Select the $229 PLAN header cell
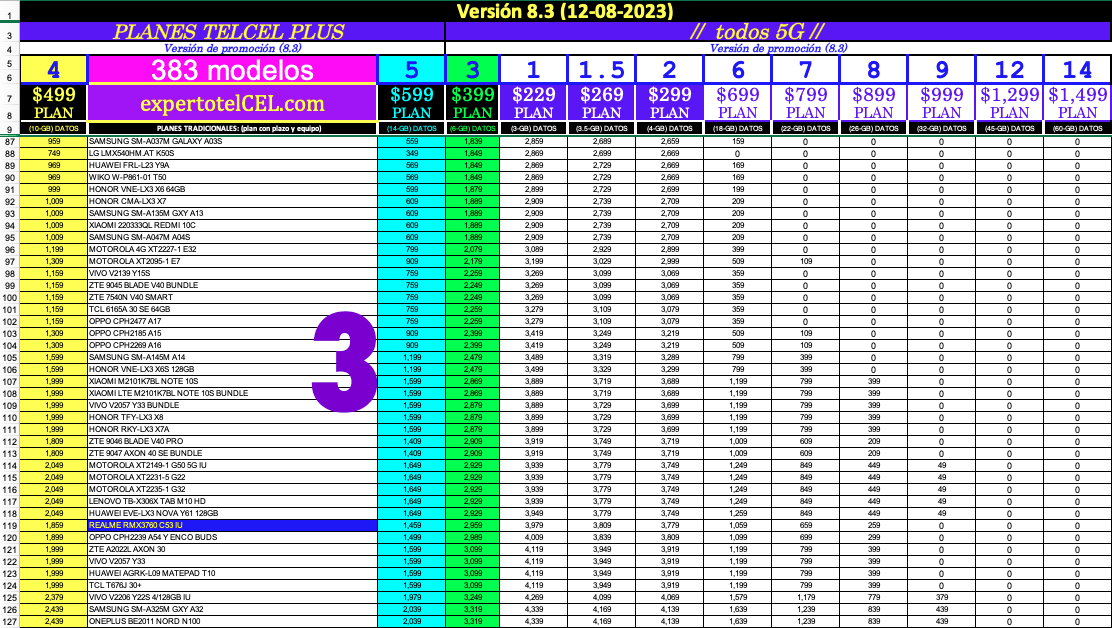 pyautogui.click(x=533, y=103)
